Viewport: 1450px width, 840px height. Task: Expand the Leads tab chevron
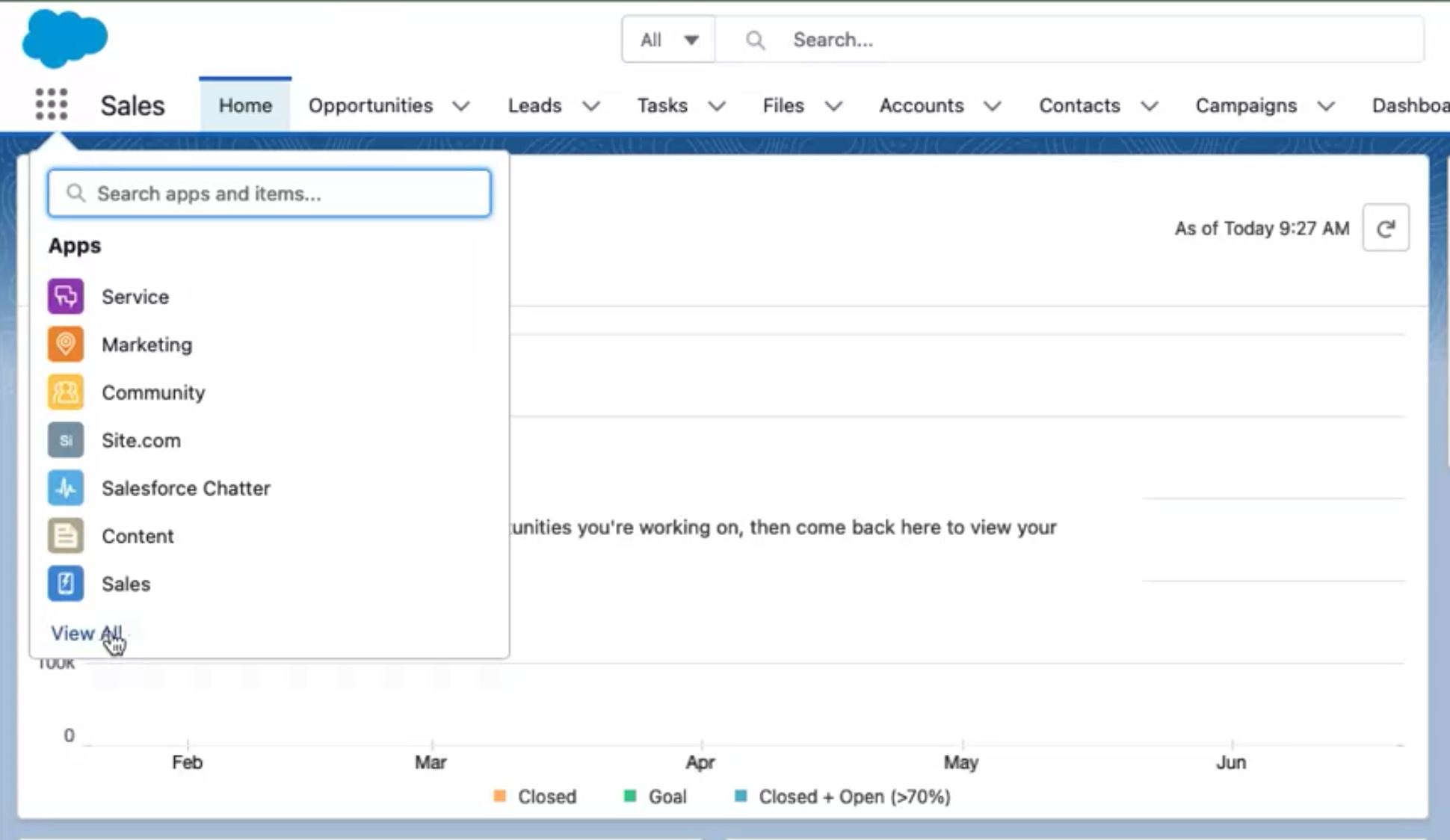[591, 106]
